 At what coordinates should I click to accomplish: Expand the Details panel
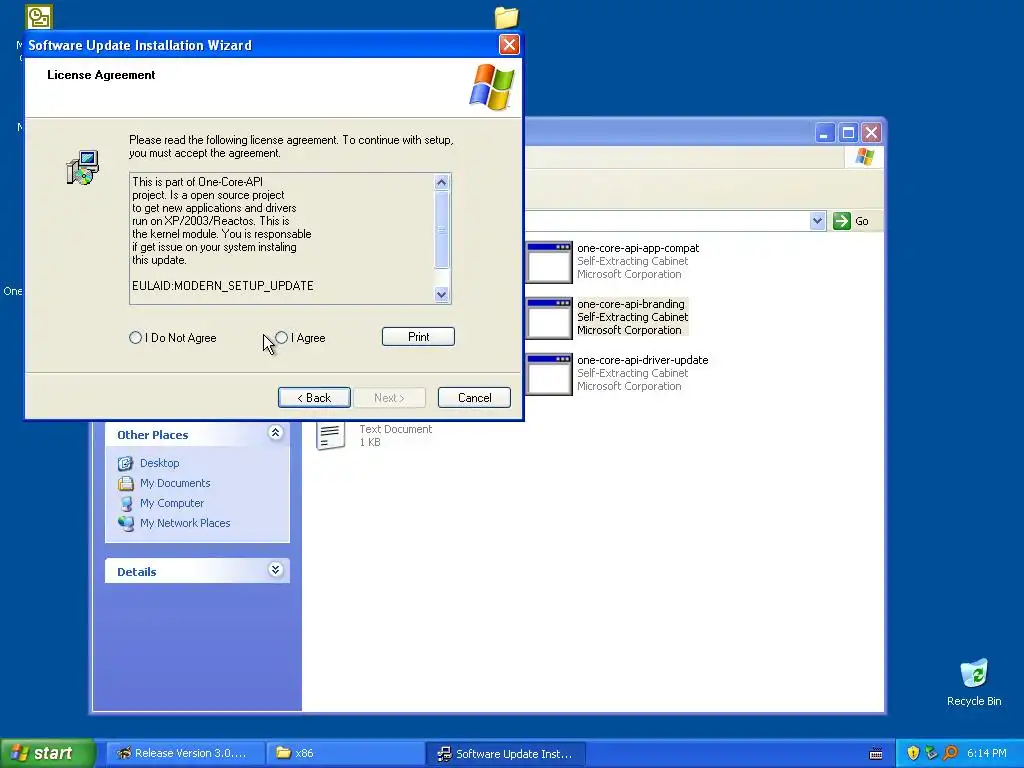[276, 570]
